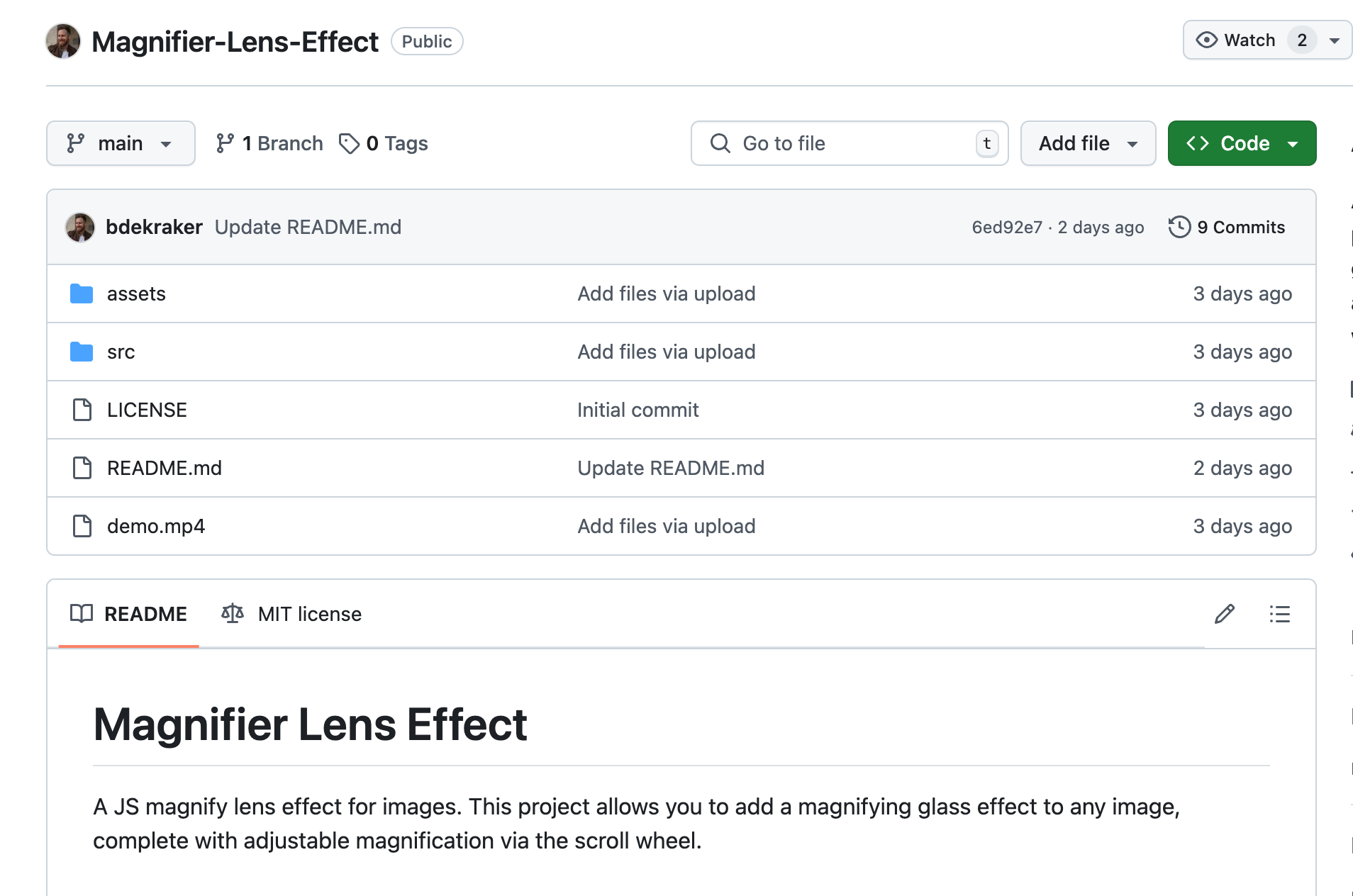Click the tags icon showing 0 Tags
The height and width of the screenshot is (896, 1353).
tap(348, 143)
